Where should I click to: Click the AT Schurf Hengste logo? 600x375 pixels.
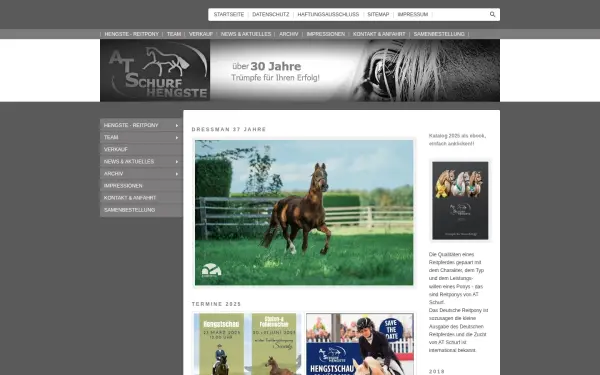coord(155,70)
